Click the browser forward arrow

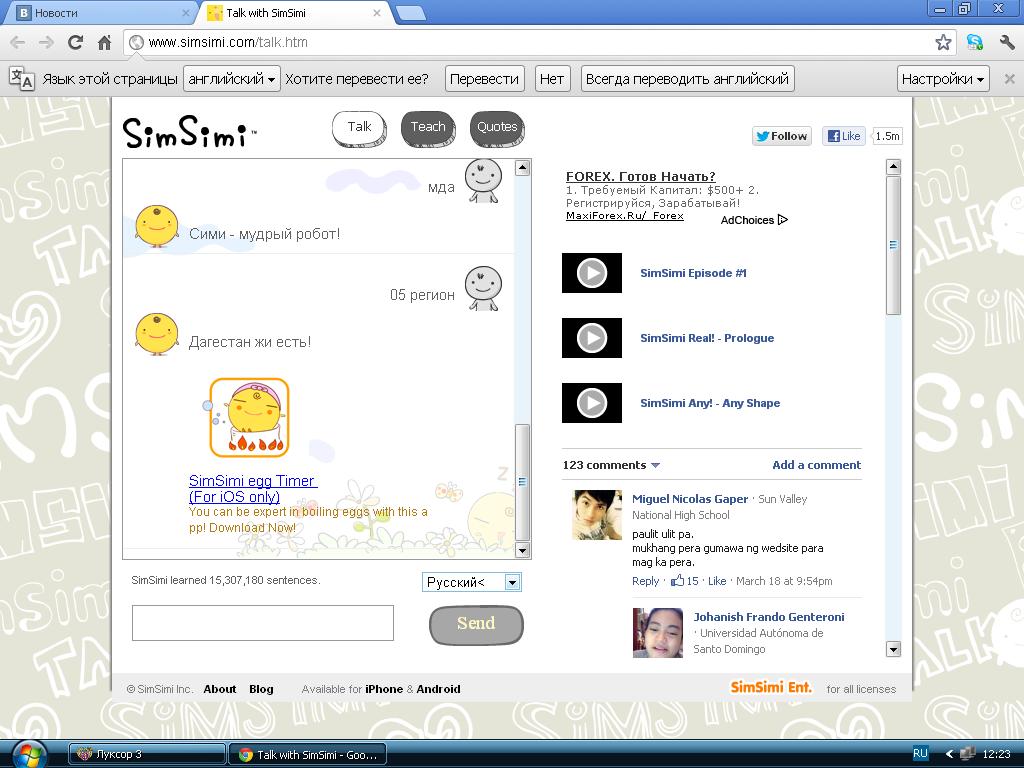[46, 42]
